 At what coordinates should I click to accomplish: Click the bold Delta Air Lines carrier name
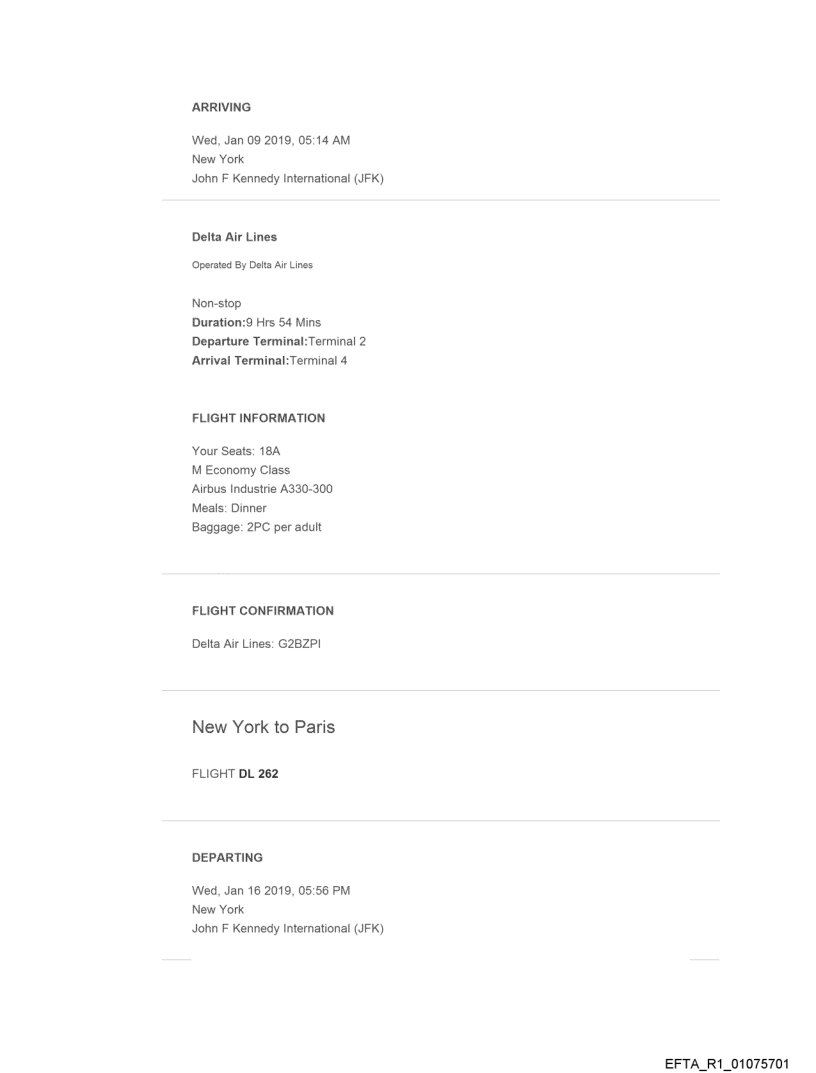(234, 237)
